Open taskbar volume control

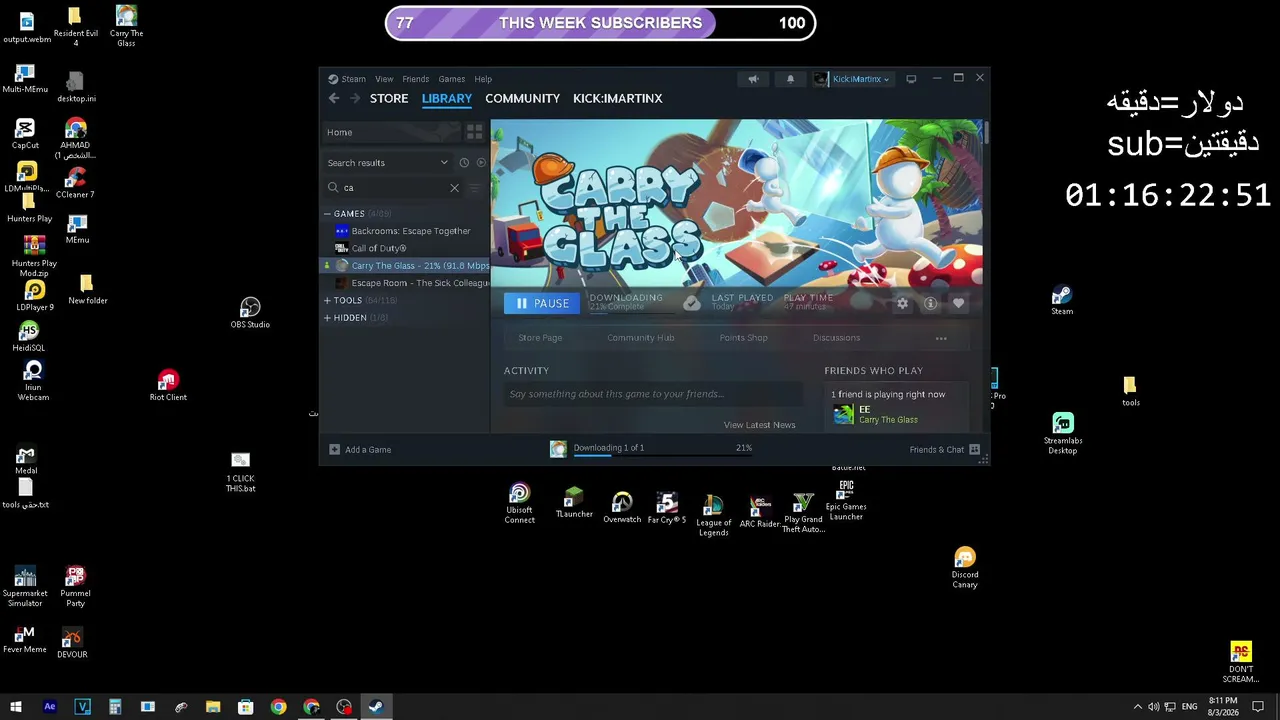coord(1153,707)
